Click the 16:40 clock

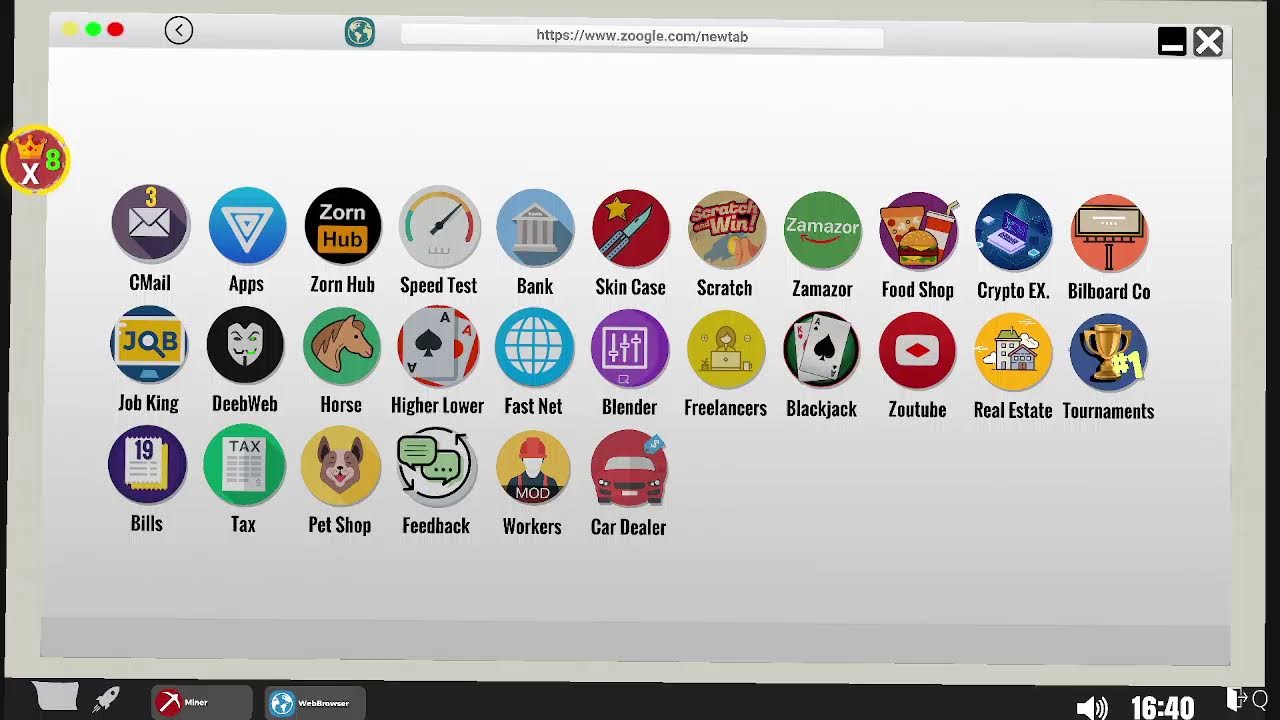pyautogui.click(x=1162, y=708)
